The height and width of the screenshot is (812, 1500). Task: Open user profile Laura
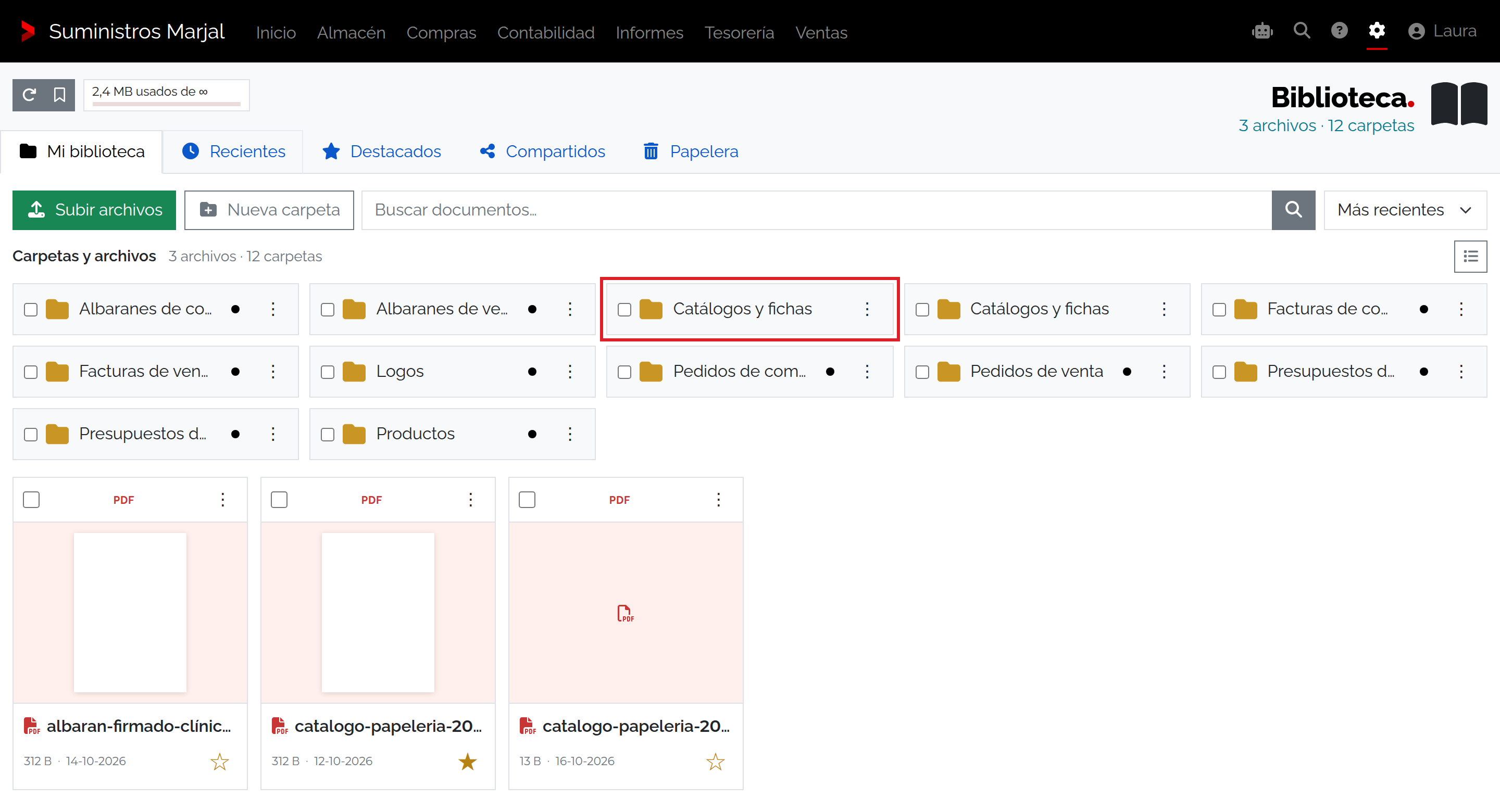pyautogui.click(x=1442, y=31)
